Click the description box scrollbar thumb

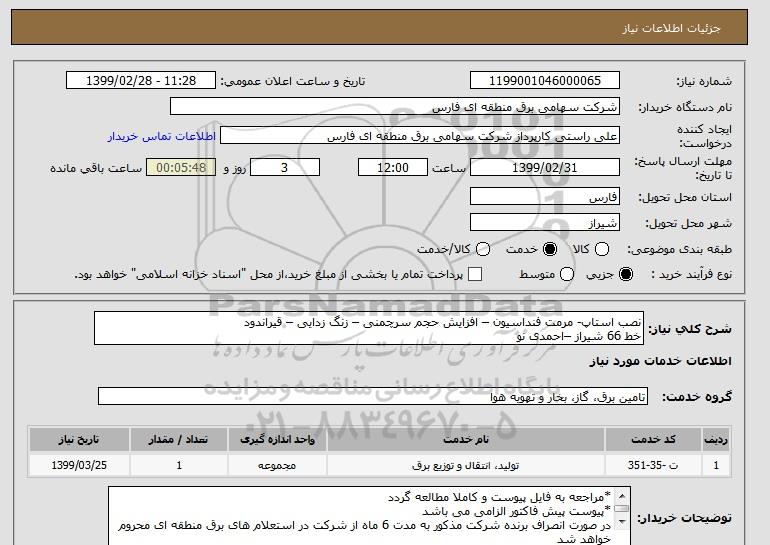[x=622, y=509]
